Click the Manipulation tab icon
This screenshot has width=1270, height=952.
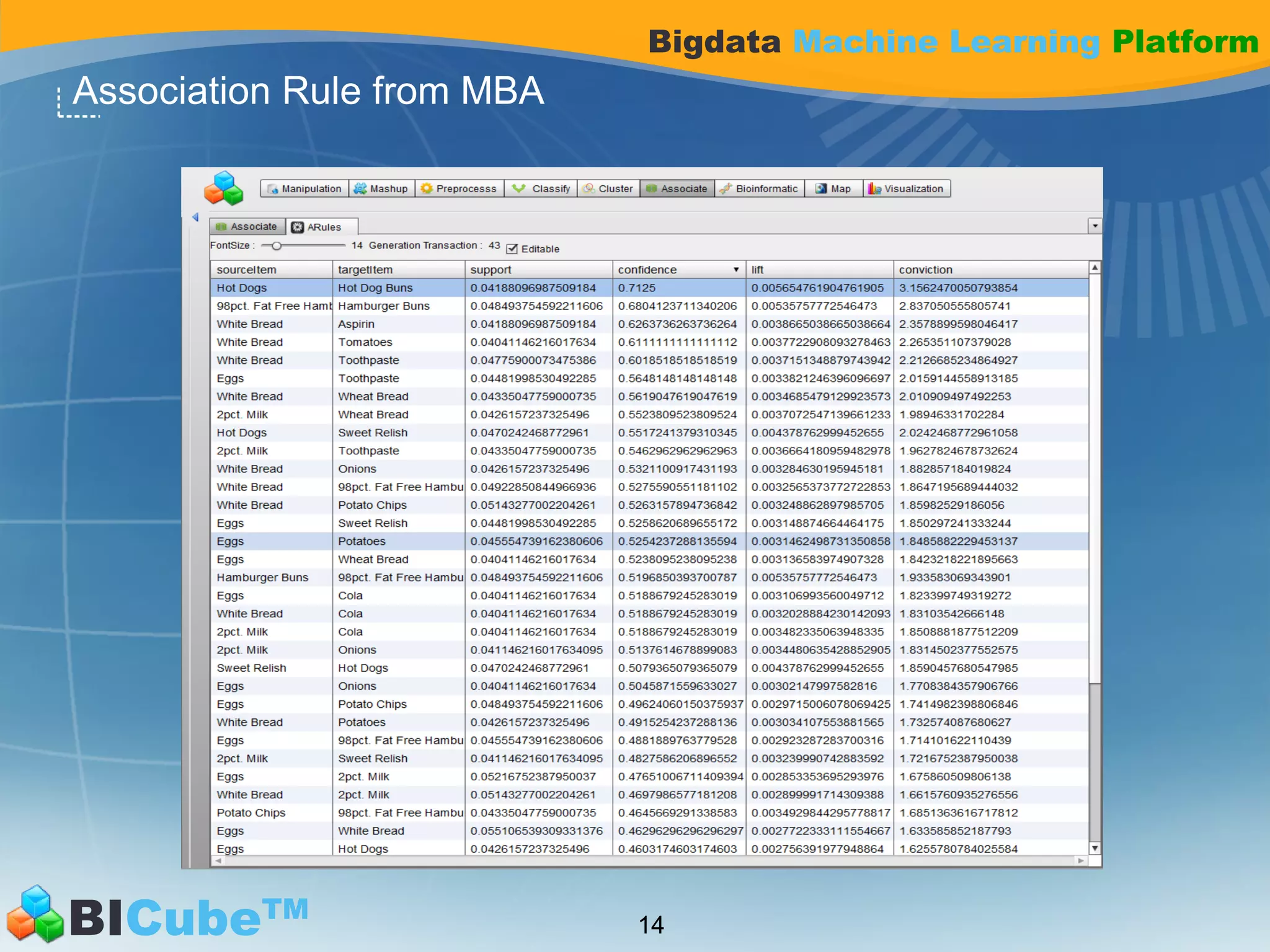coord(273,189)
